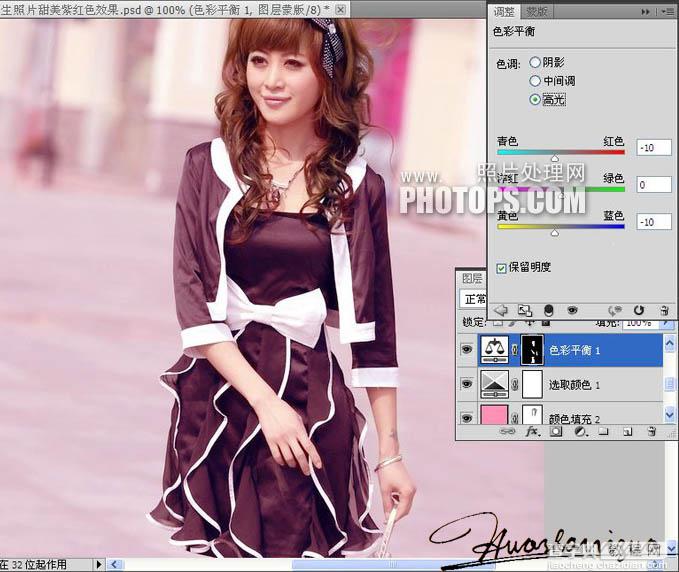Screen dimensions: 679x572
Task: Open the 正常 blend mode dropdown
Action: click(x=473, y=299)
